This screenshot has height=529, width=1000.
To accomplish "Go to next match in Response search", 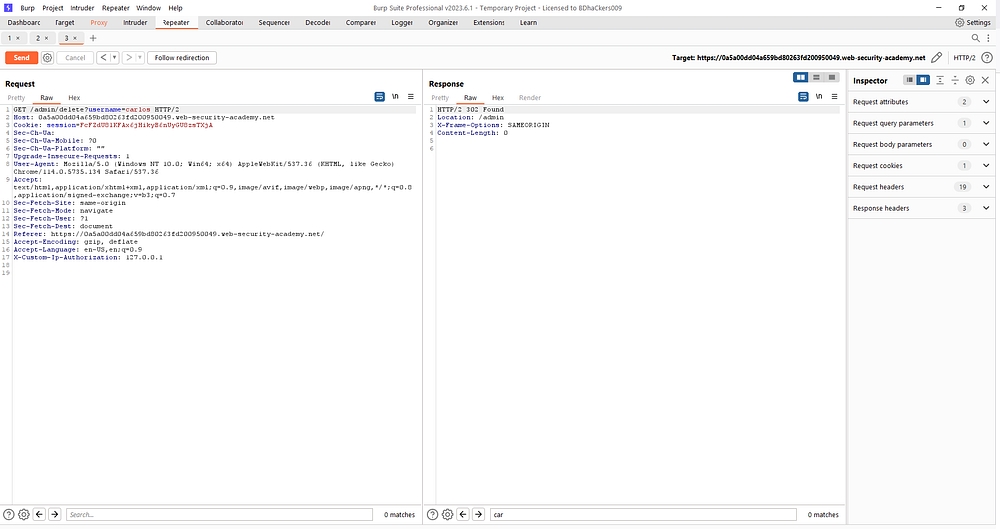I will [x=477, y=514].
